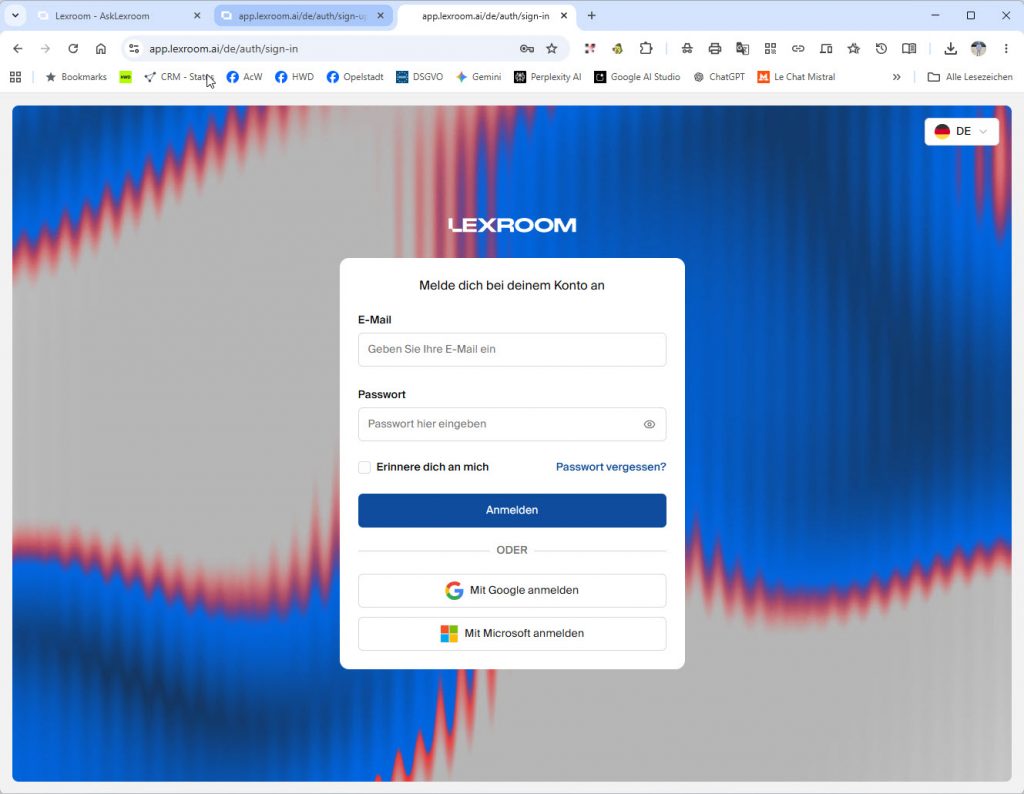Click the yellow-green extension icon
The height and width of the screenshot is (794, 1024).
(617, 48)
